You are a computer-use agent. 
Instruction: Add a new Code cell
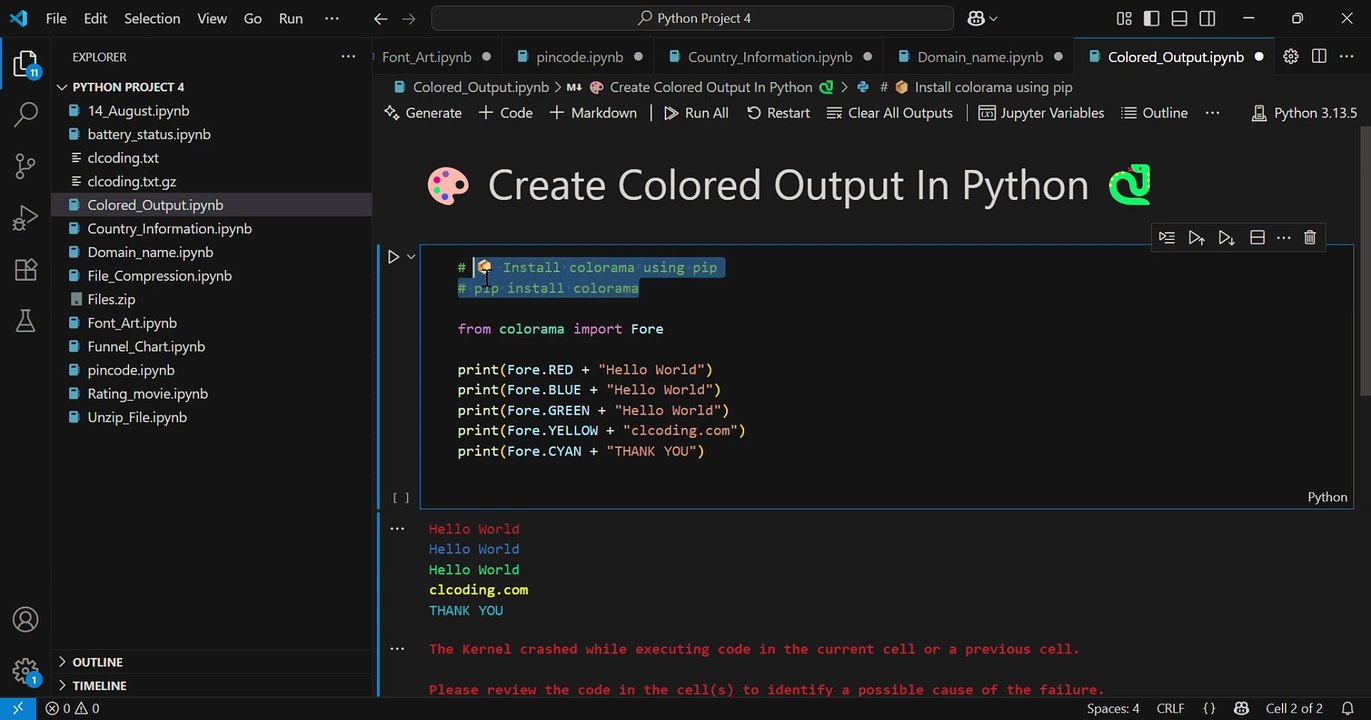[x=505, y=113]
